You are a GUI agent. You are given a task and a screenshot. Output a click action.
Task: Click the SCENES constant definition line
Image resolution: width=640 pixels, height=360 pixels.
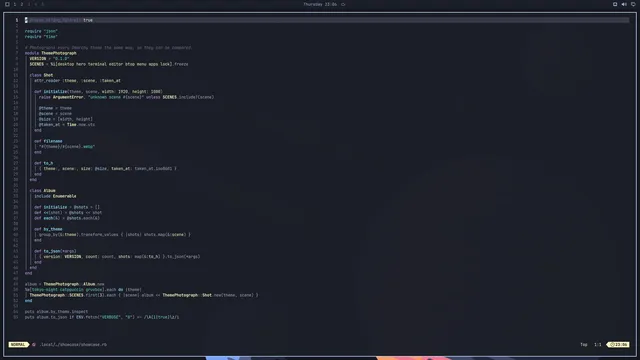point(109,64)
